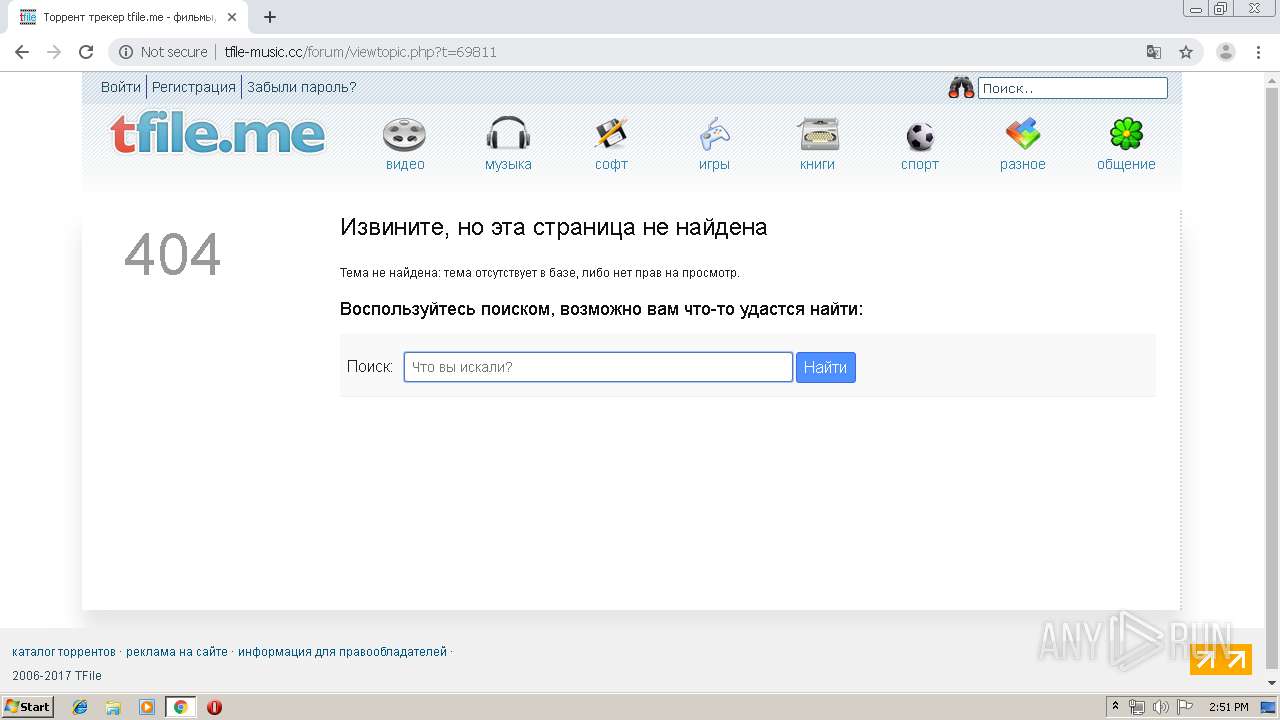Focus the header Поиск.. field
This screenshot has height=720, width=1280.
click(x=1072, y=88)
